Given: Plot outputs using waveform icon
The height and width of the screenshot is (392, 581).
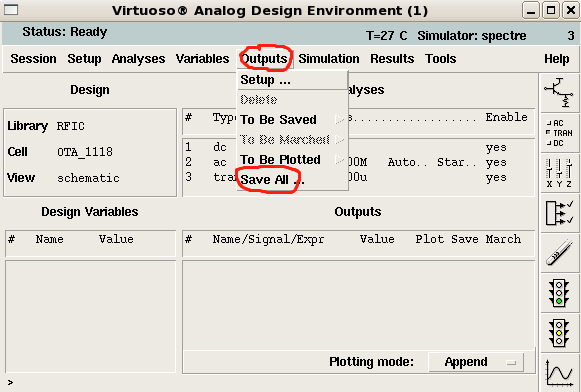Looking at the screenshot, I should [560, 373].
